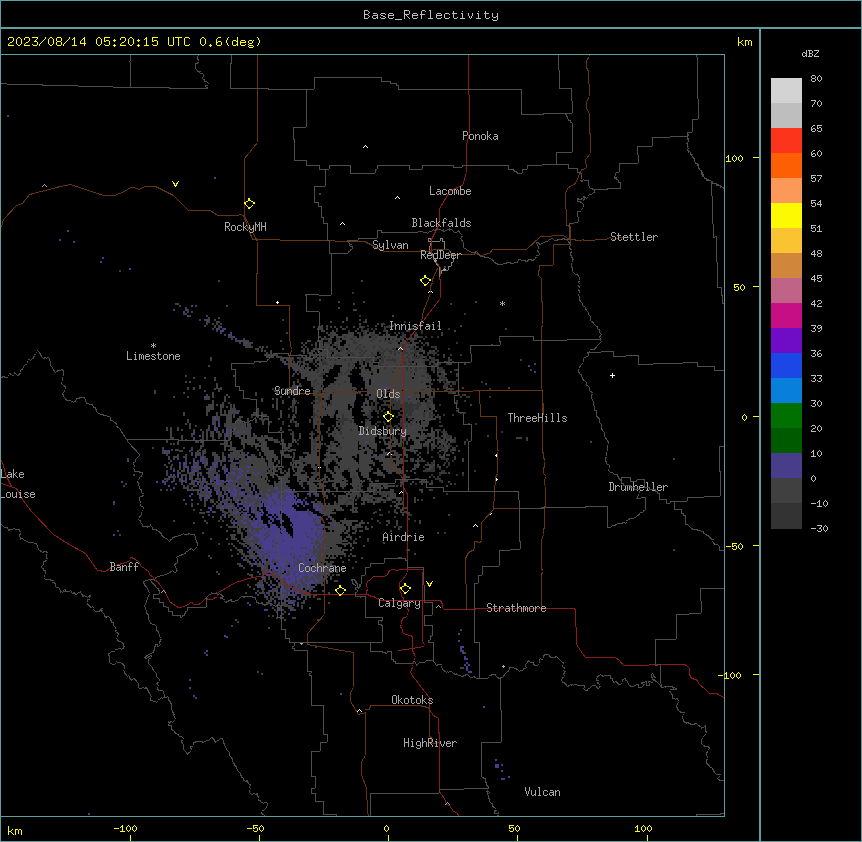Click the Banff label
This screenshot has height=842, width=862.
click(x=124, y=567)
